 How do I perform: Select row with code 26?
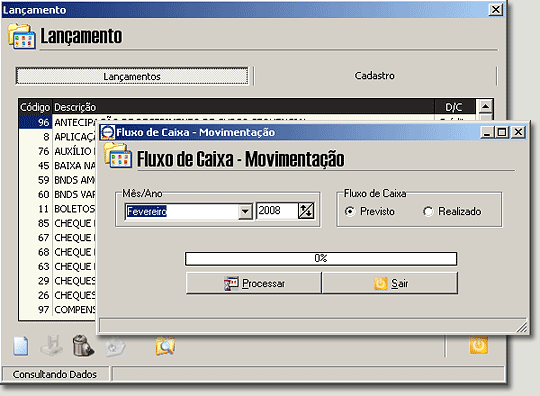point(58,295)
